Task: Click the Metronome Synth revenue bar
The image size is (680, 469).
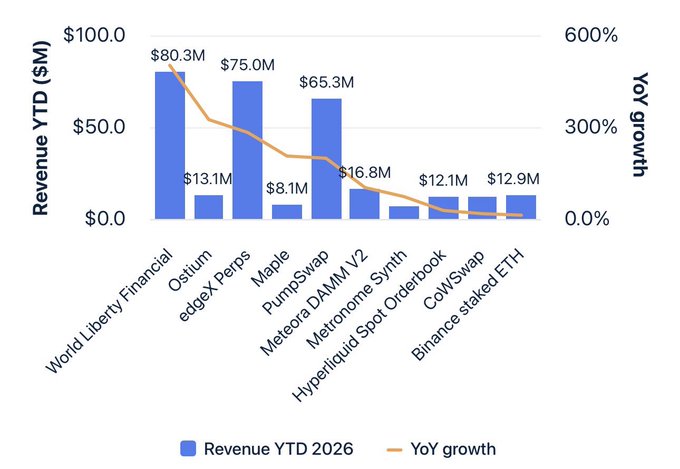Action: tap(404, 213)
